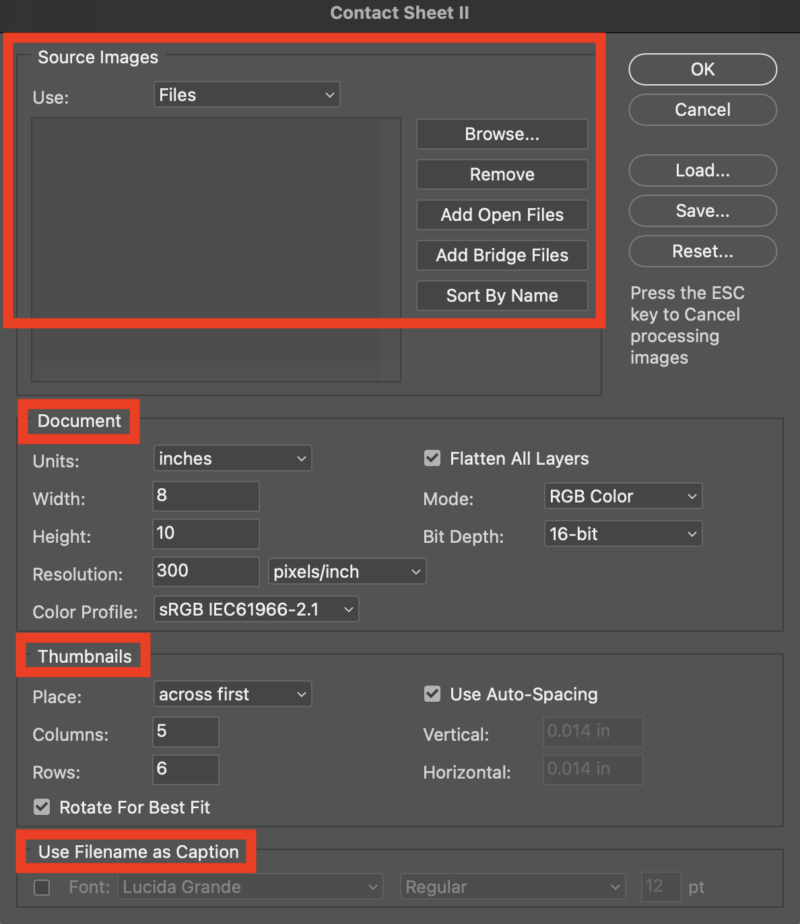Click the OK button

[702, 69]
